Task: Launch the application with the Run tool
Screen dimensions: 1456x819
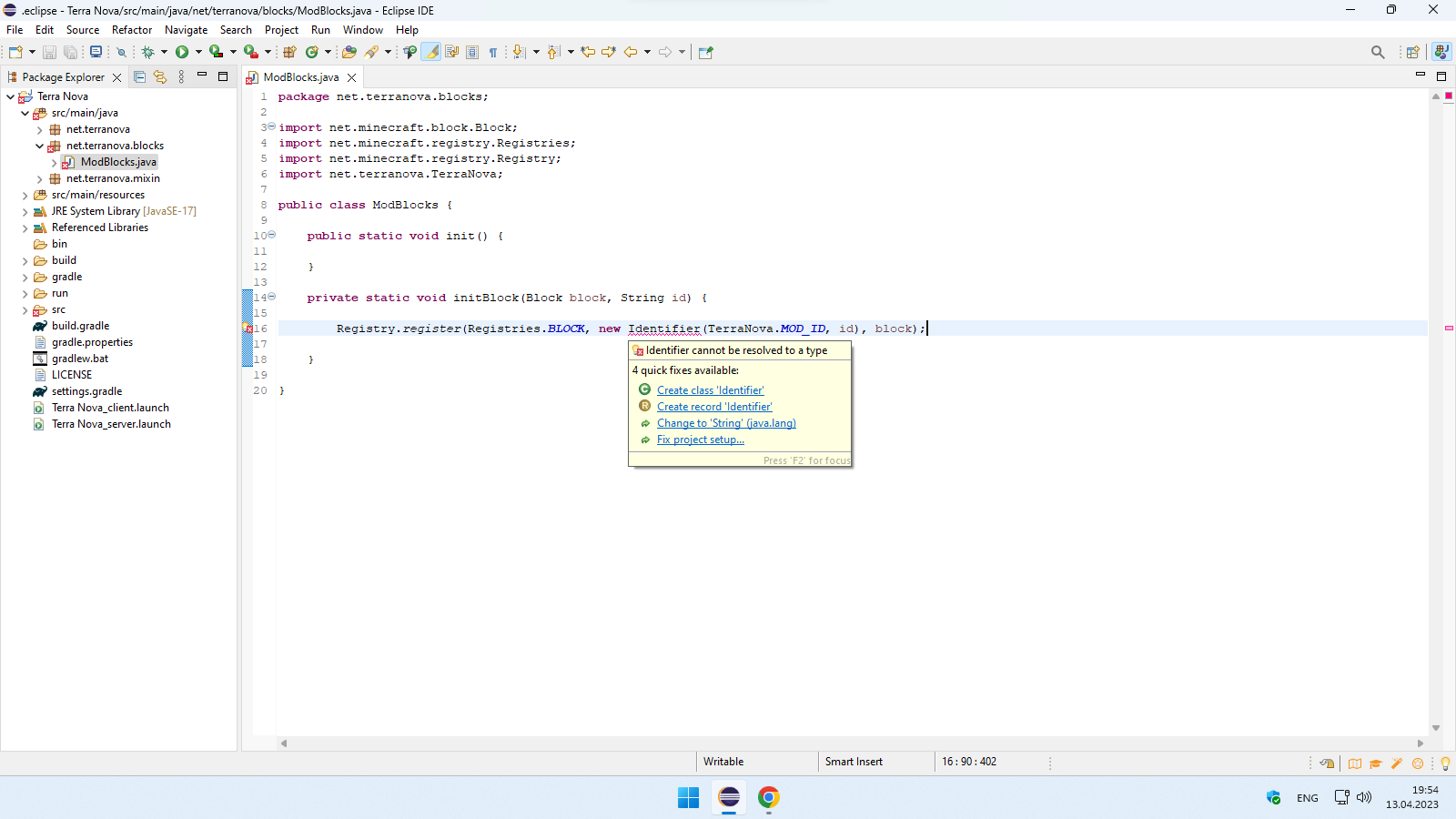Action: (x=182, y=52)
